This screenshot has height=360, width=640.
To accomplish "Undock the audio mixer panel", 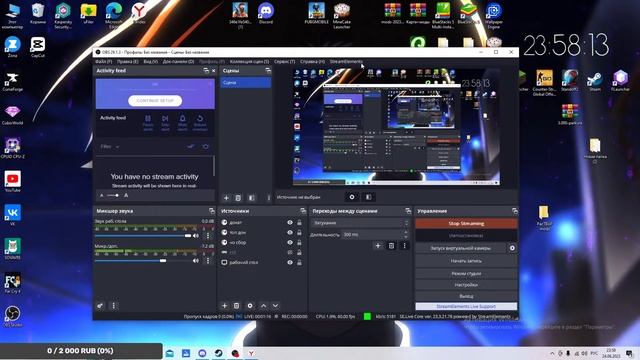I will coord(211,211).
